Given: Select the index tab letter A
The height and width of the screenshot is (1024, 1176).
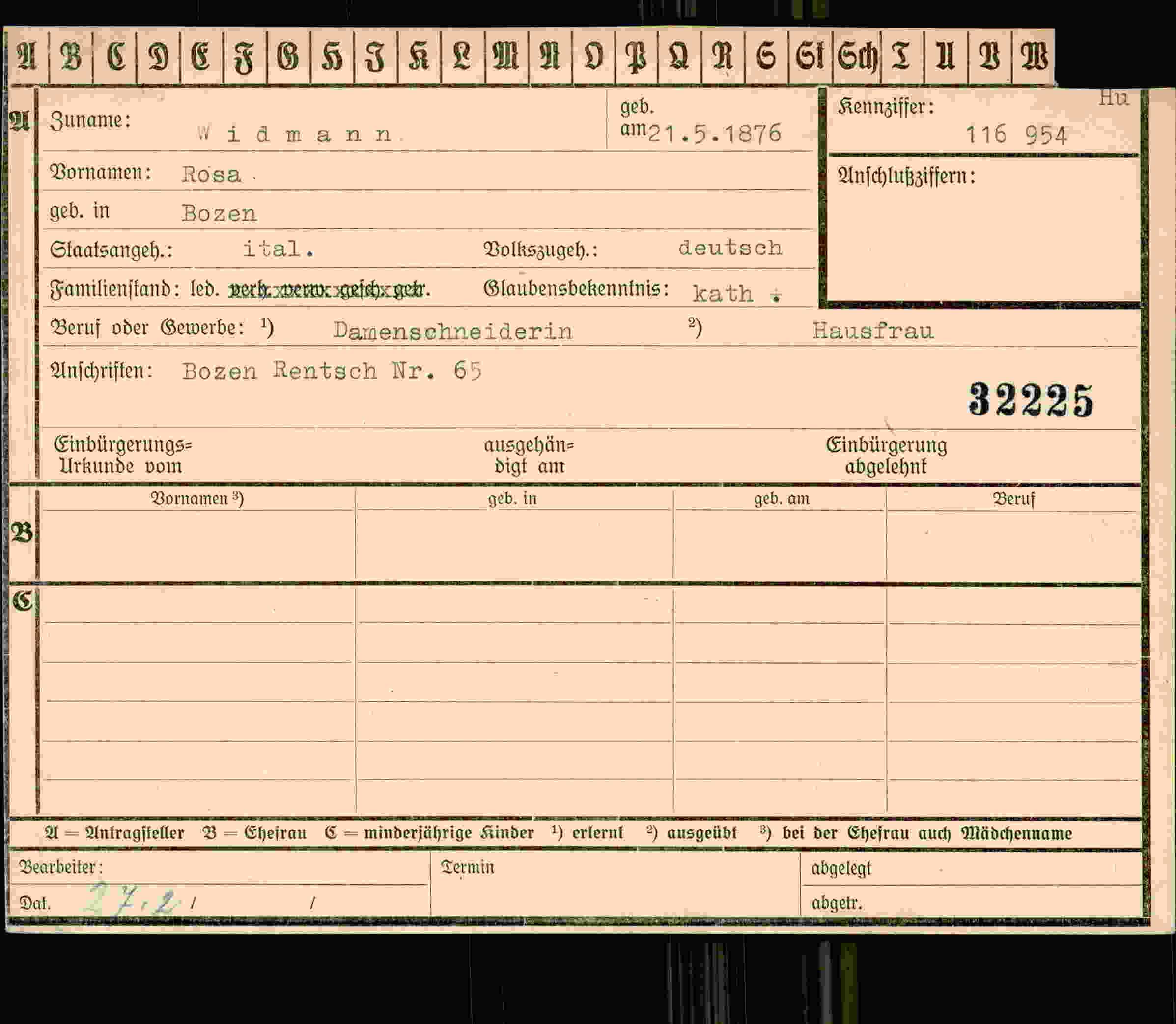Looking at the screenshot, I should coord(27,57).
